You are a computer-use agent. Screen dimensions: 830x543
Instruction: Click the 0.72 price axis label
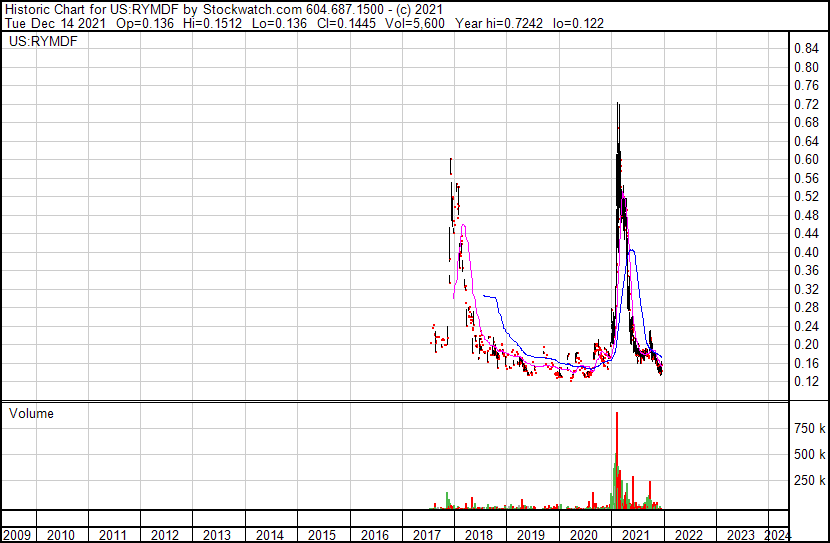coord(806,104)
